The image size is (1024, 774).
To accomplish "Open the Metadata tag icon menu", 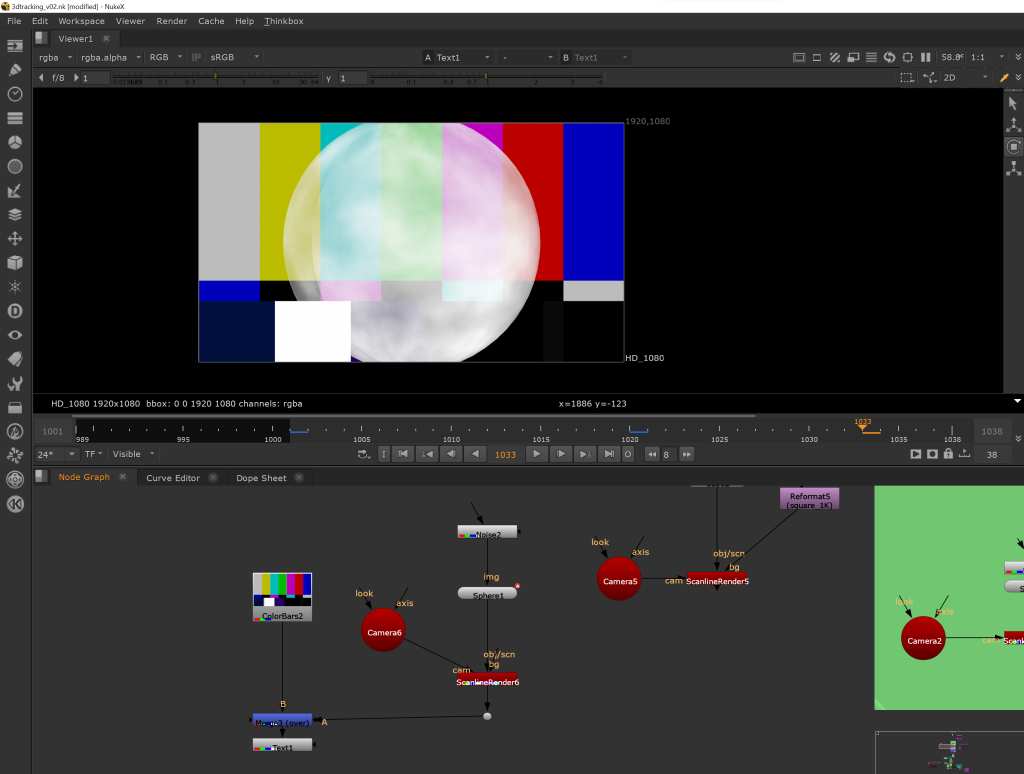I will (15, 359).
